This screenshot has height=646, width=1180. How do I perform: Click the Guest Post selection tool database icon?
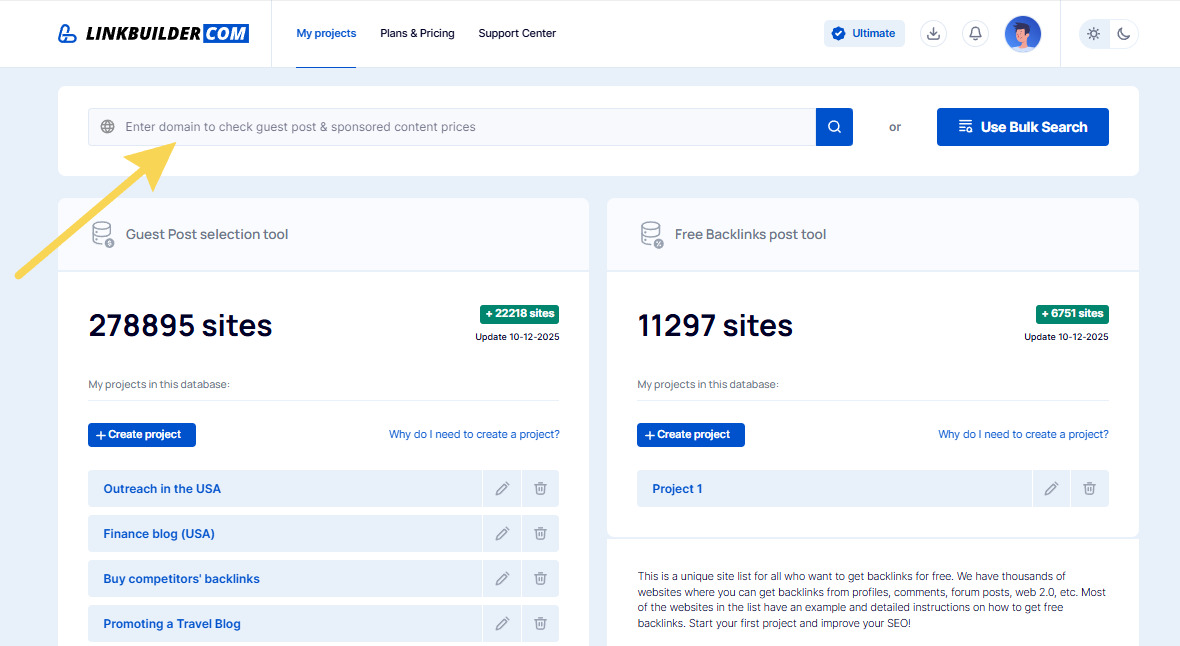pos(102,234)
